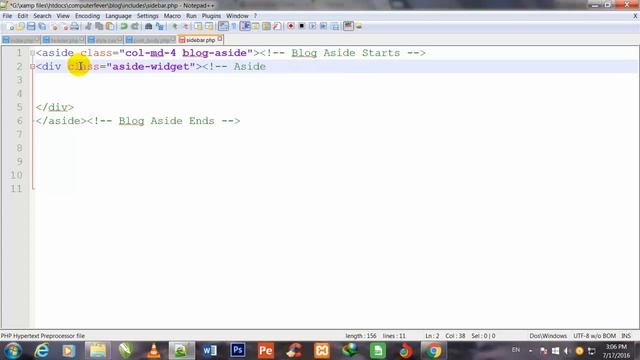Open the File menu
Viewport: 640px width, 360px height.
pyautogui.click(x=7, y=16)
